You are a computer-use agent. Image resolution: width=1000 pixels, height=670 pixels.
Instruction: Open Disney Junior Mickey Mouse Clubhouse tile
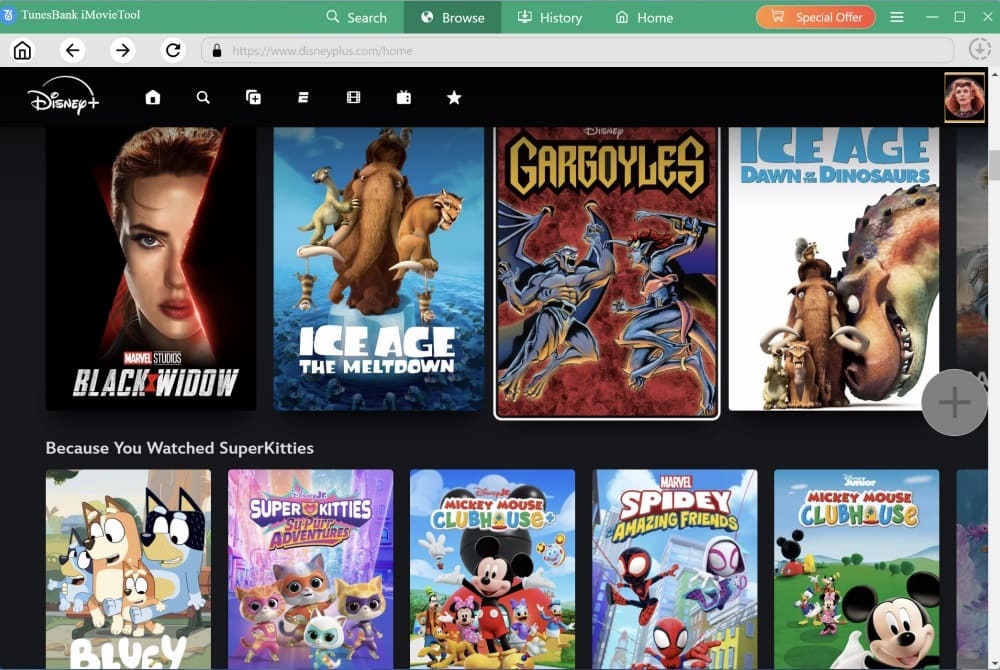(857, 569)
